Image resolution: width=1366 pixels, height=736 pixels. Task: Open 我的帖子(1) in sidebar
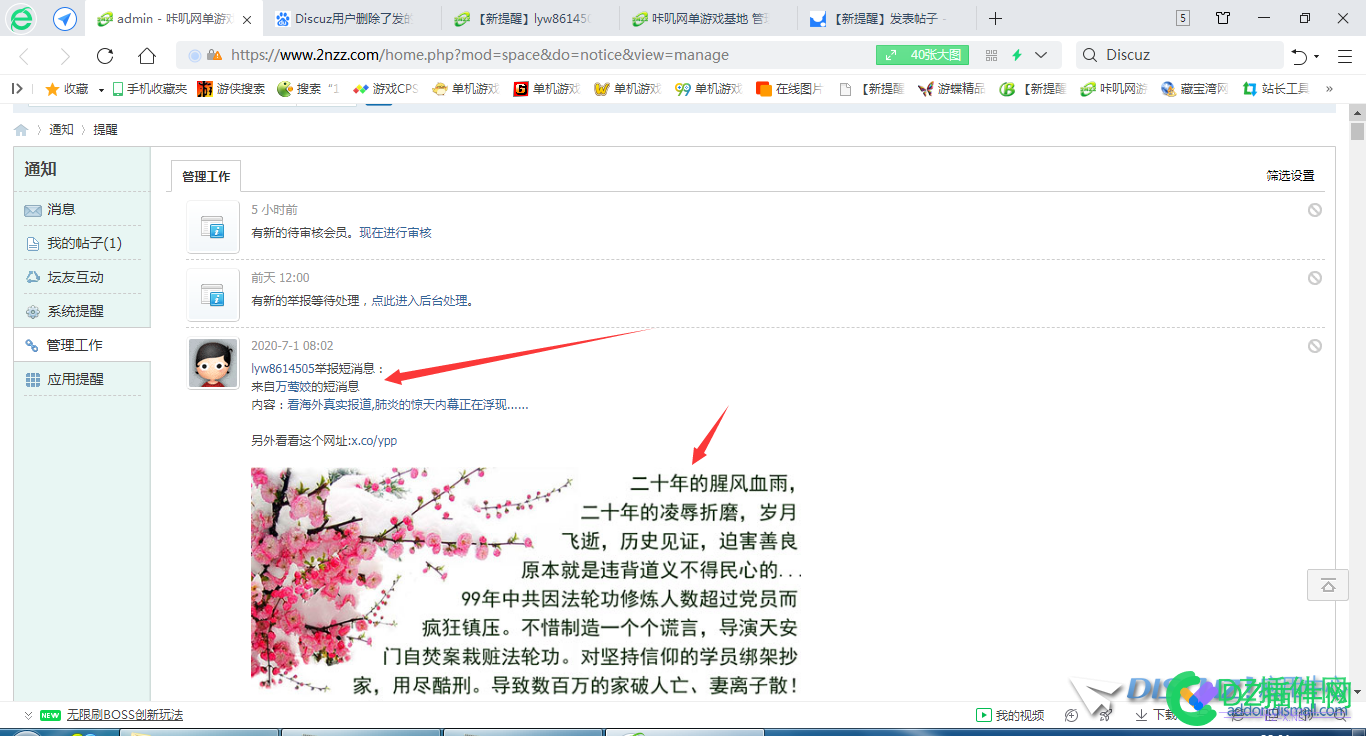click(x=82, y=244)
